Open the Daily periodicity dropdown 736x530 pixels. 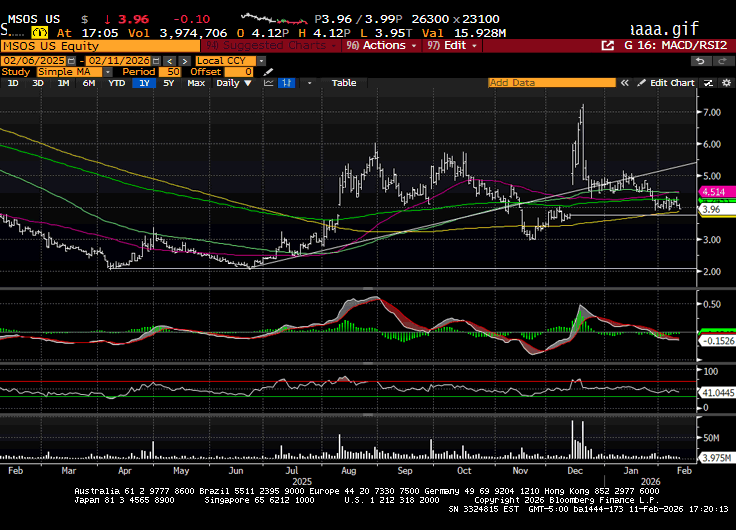[234, 83]
